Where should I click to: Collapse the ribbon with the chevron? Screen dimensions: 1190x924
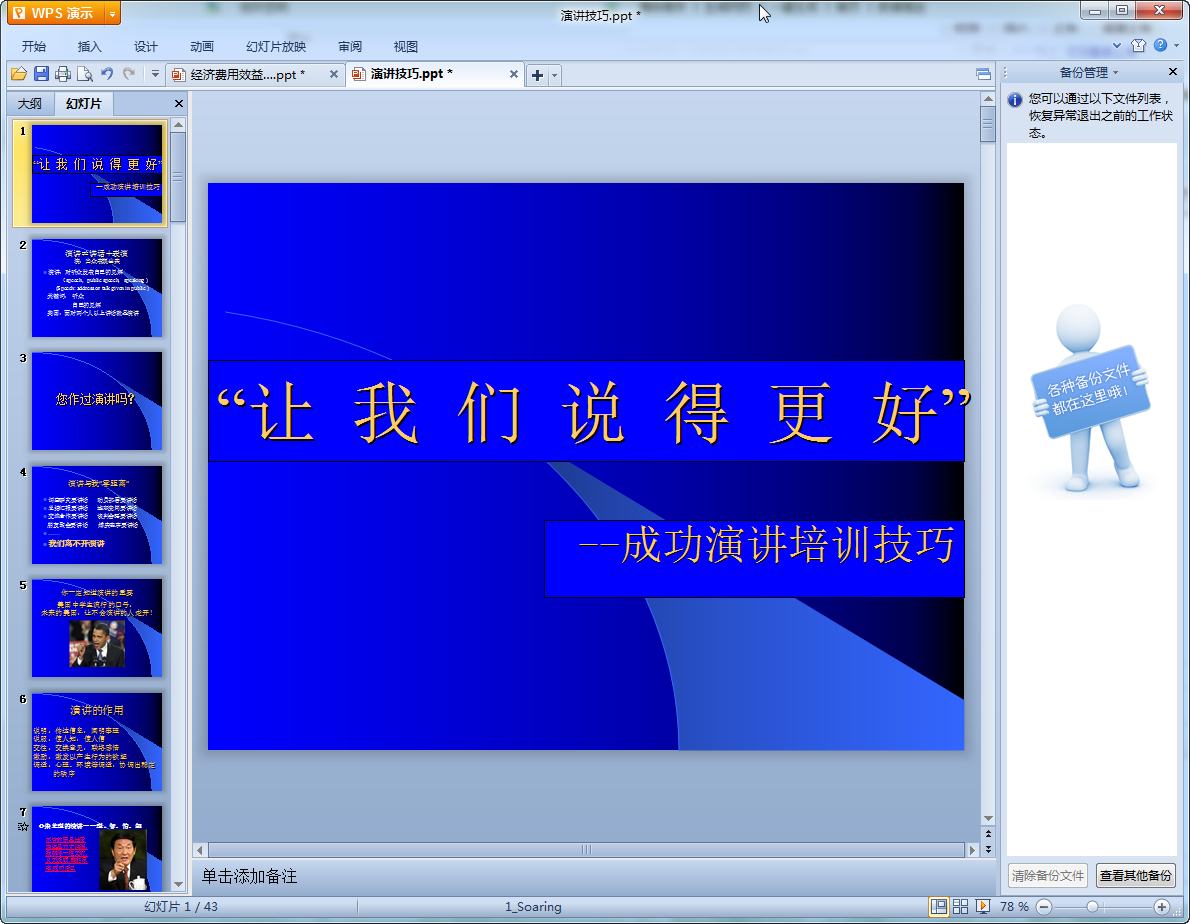pos(1117,46)
